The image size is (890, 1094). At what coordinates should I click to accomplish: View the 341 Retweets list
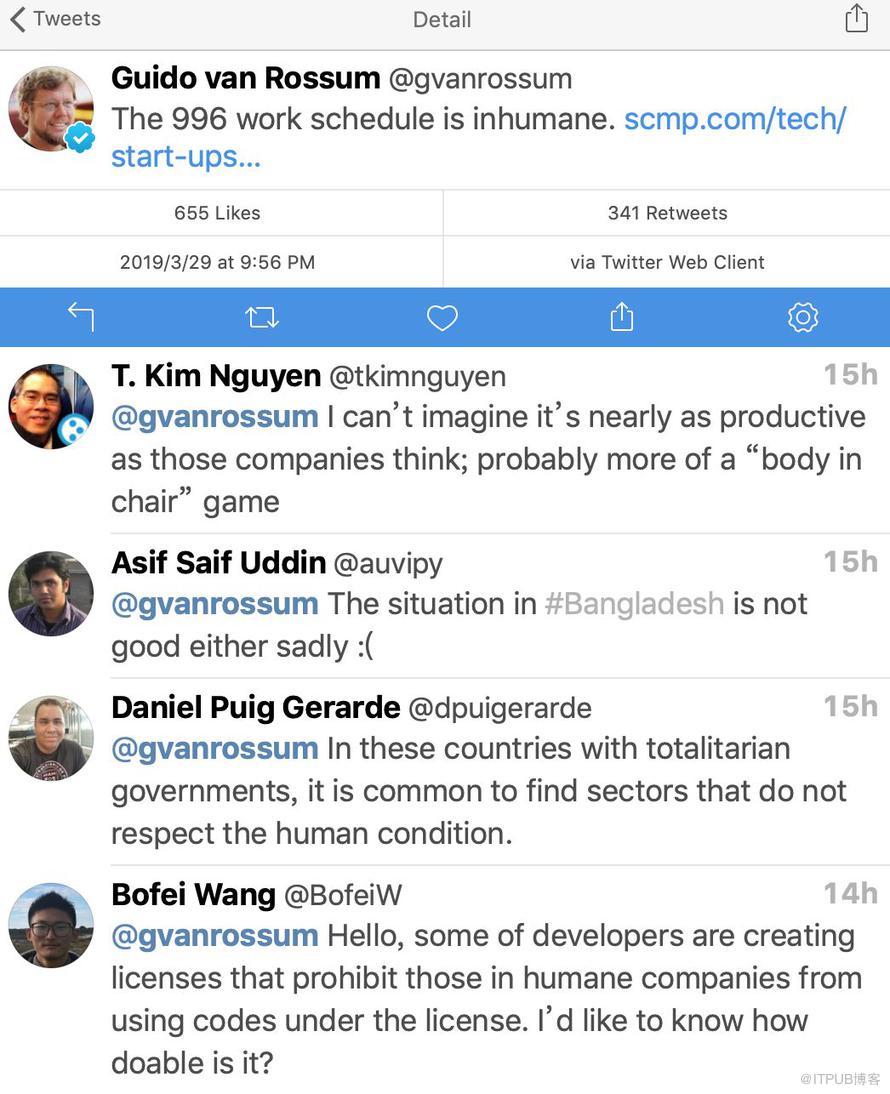(667, 213)
